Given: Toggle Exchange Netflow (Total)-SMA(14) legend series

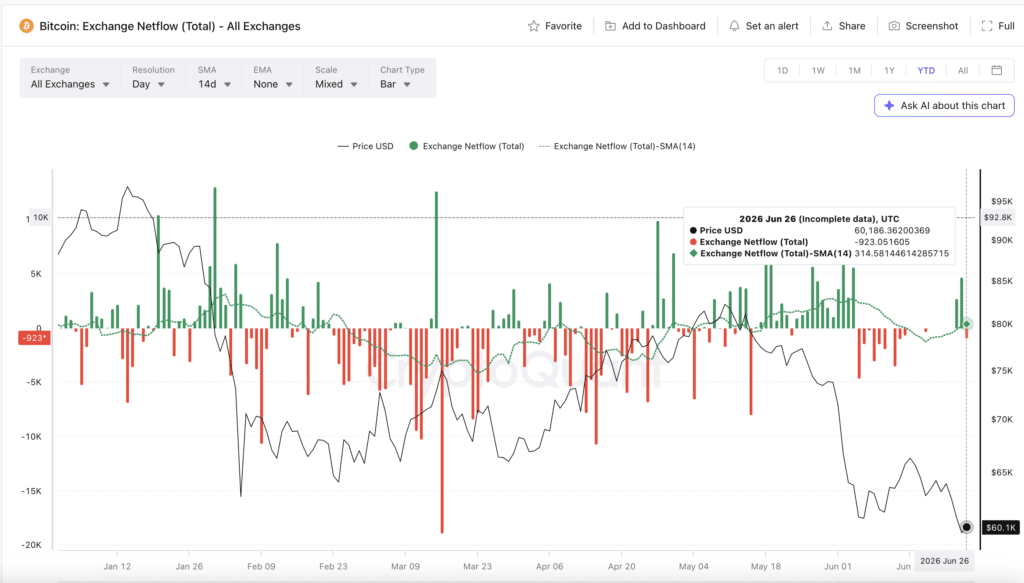Looking at the screenshot, I should pos(617,146).
